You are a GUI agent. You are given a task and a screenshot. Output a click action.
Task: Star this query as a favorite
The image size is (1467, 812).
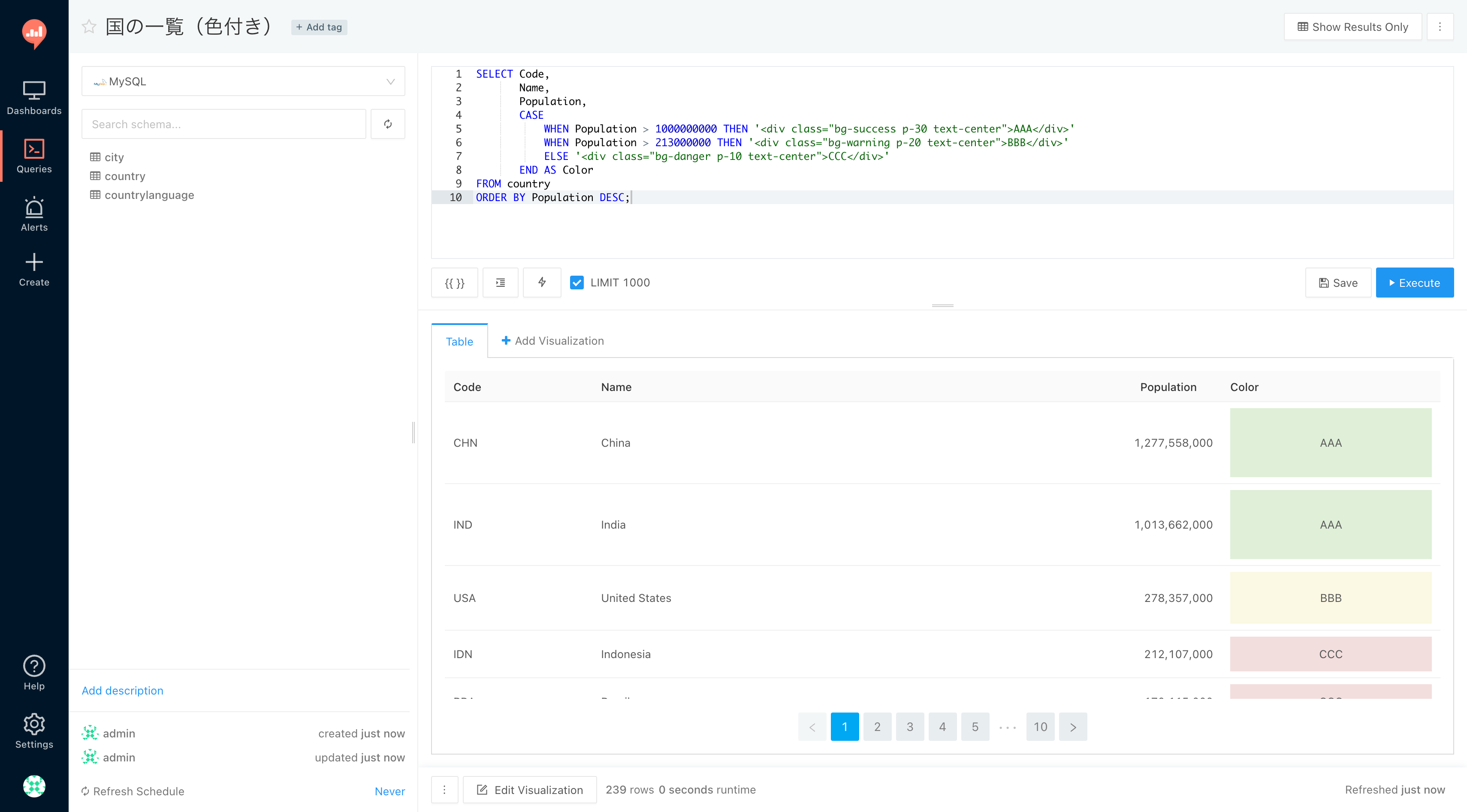pyautogui.click(x=89, y=27)
